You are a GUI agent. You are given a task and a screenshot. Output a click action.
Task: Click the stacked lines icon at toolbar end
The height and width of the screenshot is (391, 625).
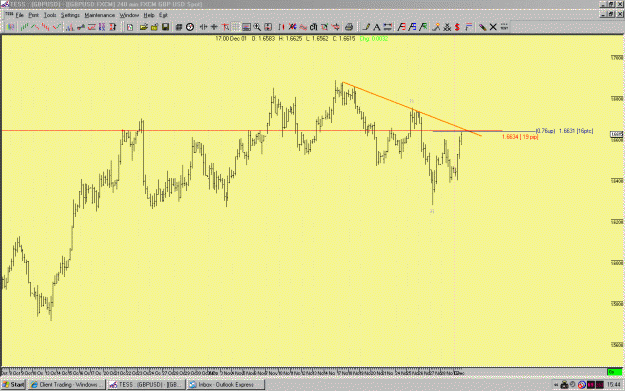tap(504, 27)
